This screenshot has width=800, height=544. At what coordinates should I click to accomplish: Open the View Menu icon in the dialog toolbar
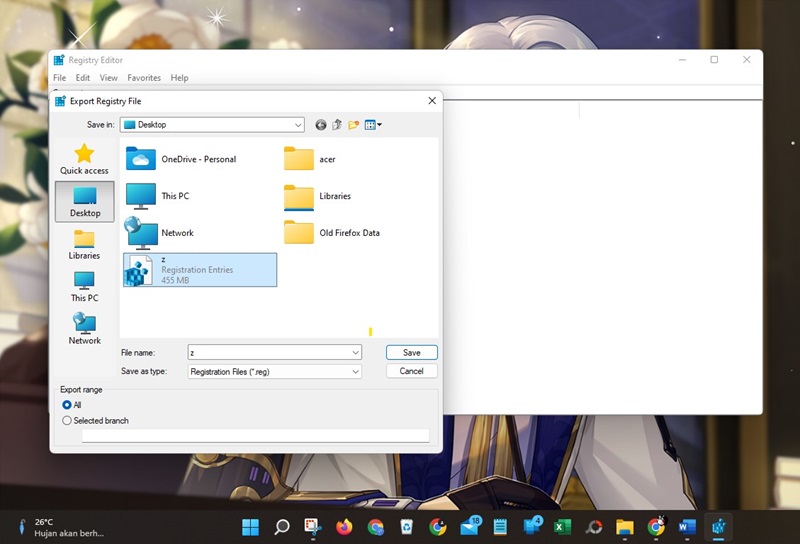coord(373,125)
